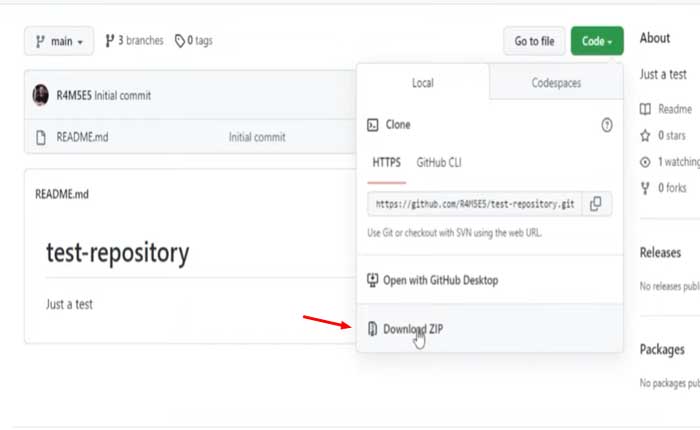This screenshot has width=700, height=430.
Task: Open the Initial commit message beside R4M5E5
Action: click(x=123, y=96)
